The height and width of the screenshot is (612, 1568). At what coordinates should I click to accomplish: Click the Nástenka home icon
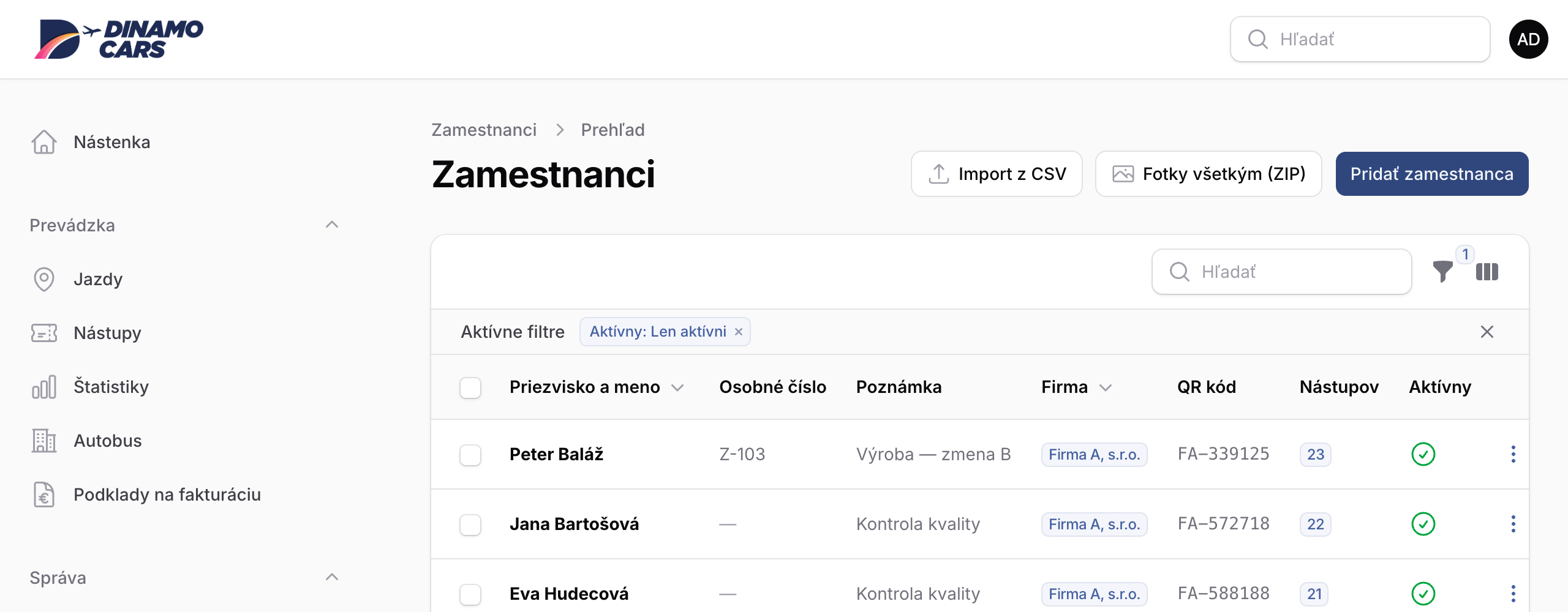click(44, 142)
